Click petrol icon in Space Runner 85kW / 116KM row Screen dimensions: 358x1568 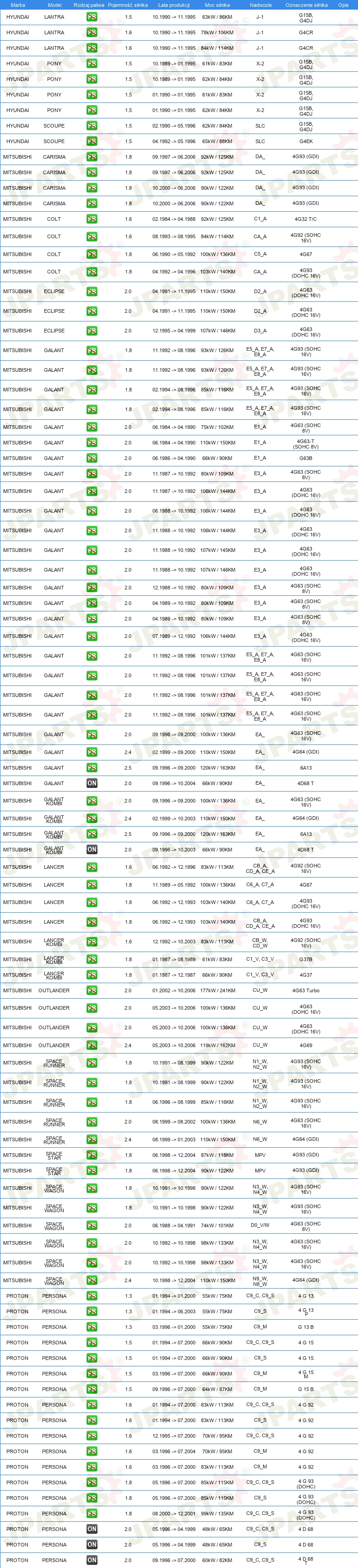(92, 1102)
